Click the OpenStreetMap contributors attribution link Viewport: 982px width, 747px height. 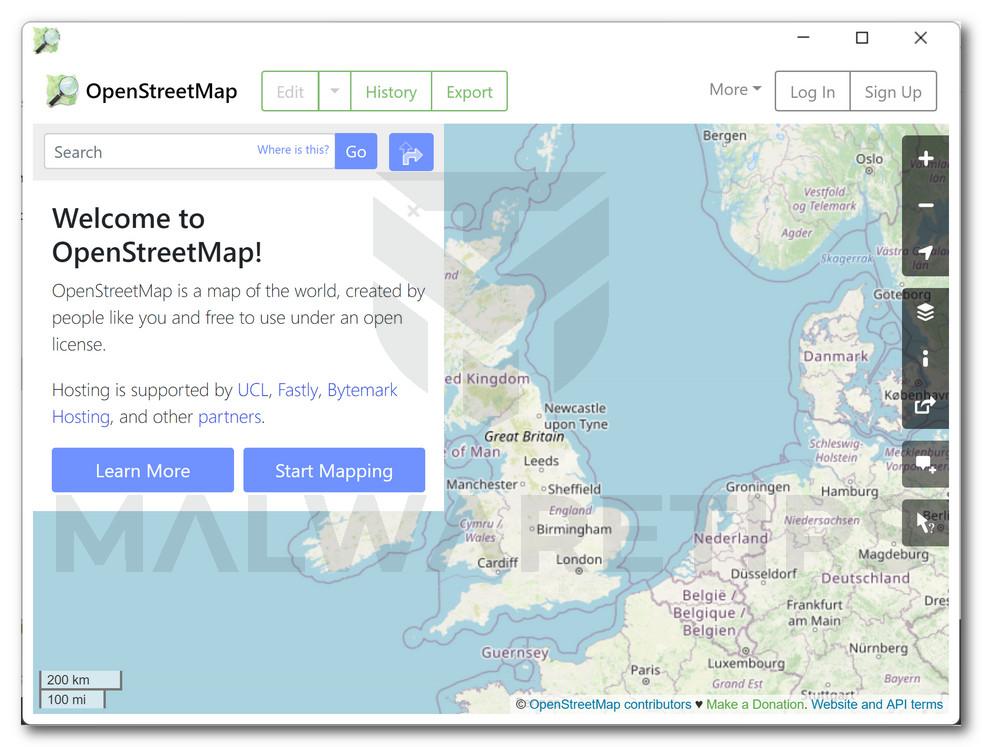(x=610, y=704)
